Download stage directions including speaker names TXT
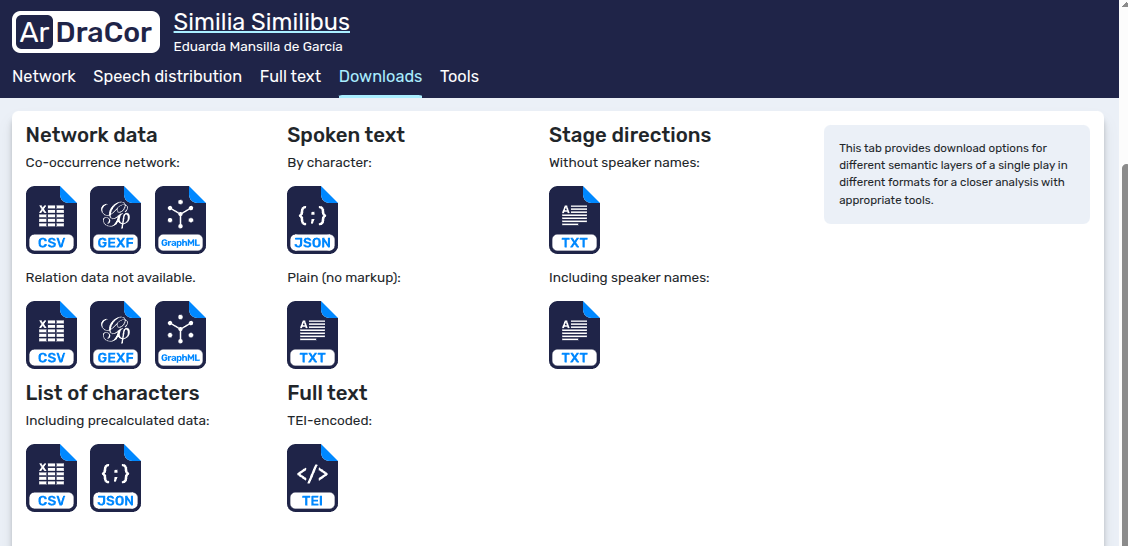Screen dimensions: 1128x546 click(x=574, y=335)
